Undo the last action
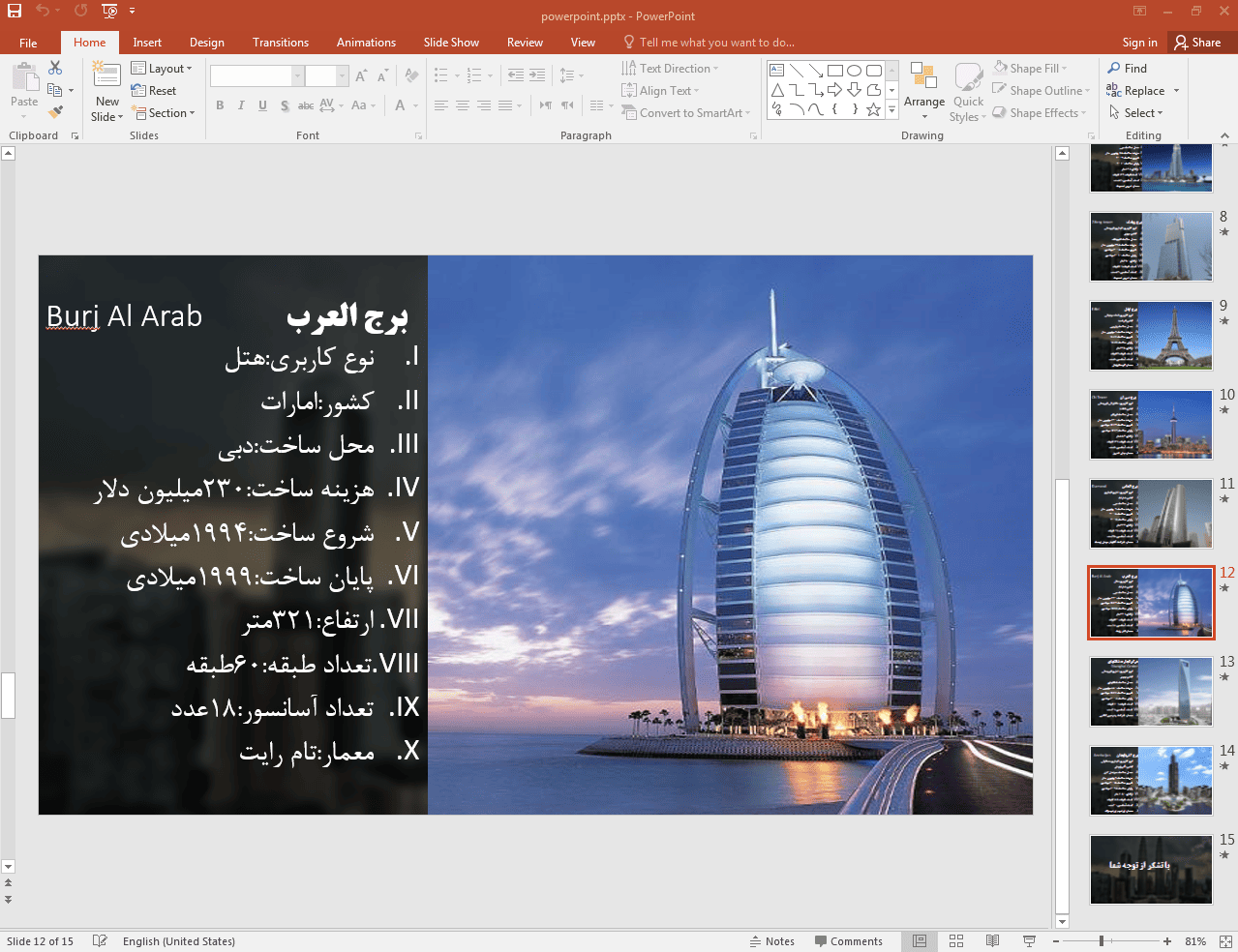This screenshot has width=1238, height=952. tap(43, 12)
